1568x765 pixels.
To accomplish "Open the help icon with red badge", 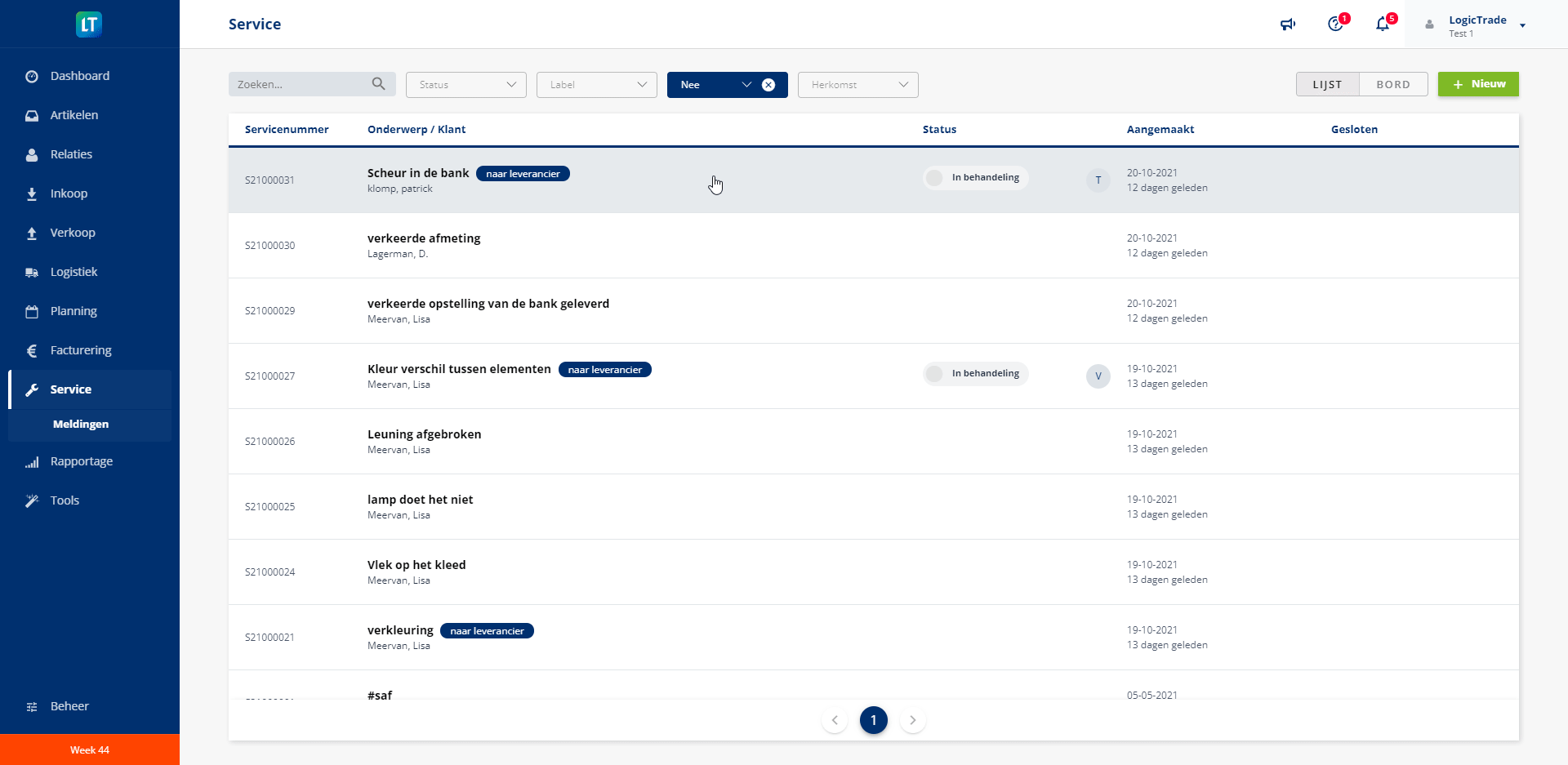I will pos(1335,24).
